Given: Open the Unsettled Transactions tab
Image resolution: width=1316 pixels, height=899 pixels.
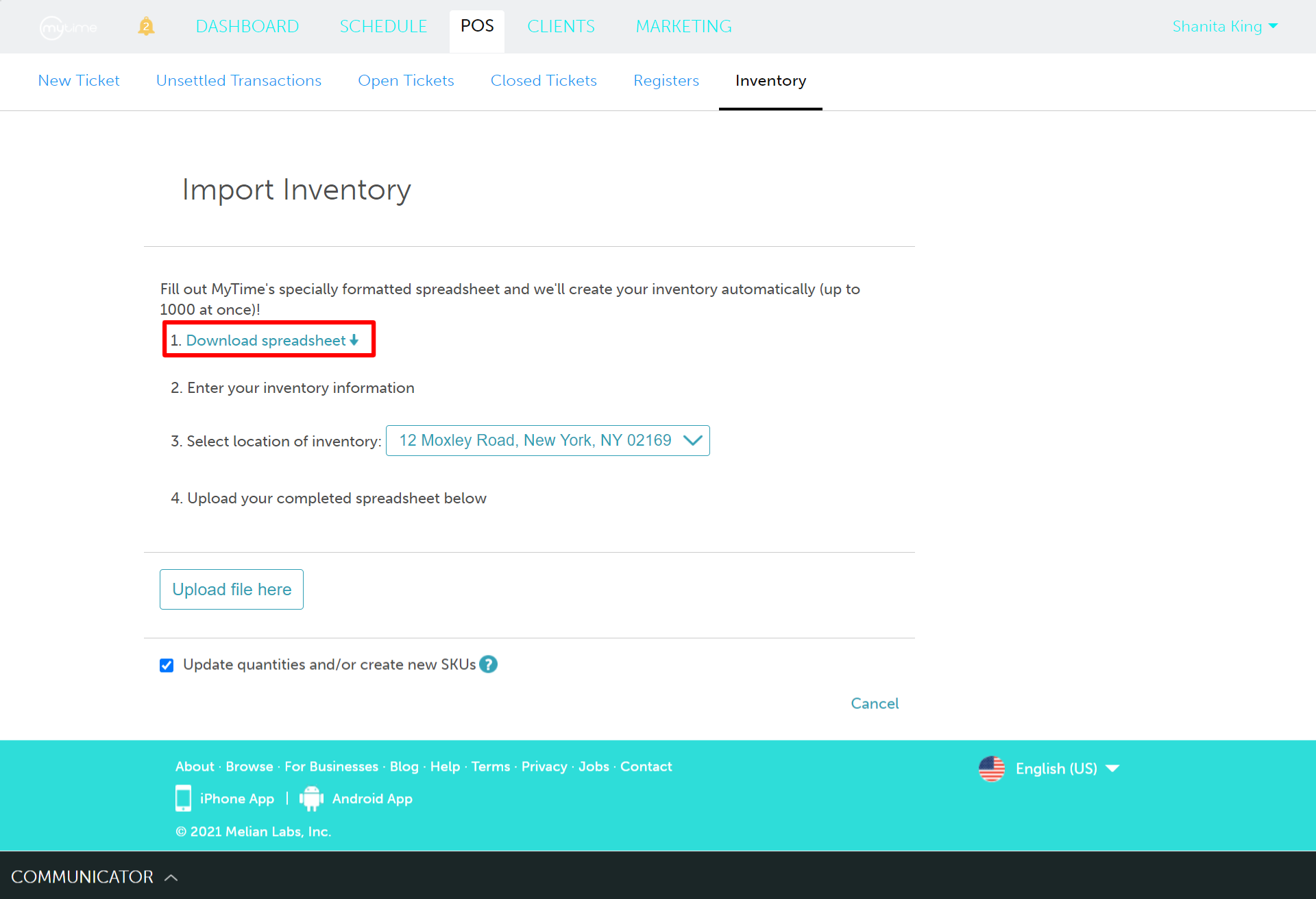Looking at the screenshot, I should (x=239, y=81).
